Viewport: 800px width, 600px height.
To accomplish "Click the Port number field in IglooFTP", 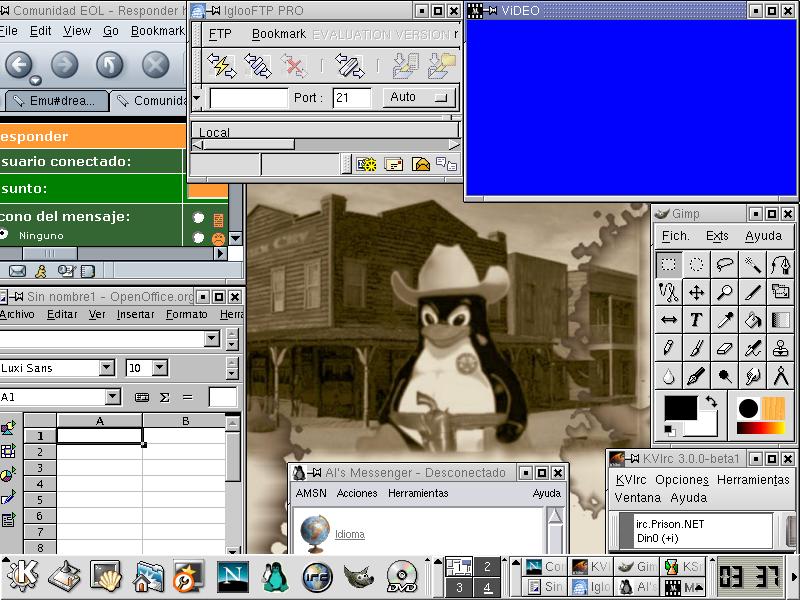I will click(353, 97).
